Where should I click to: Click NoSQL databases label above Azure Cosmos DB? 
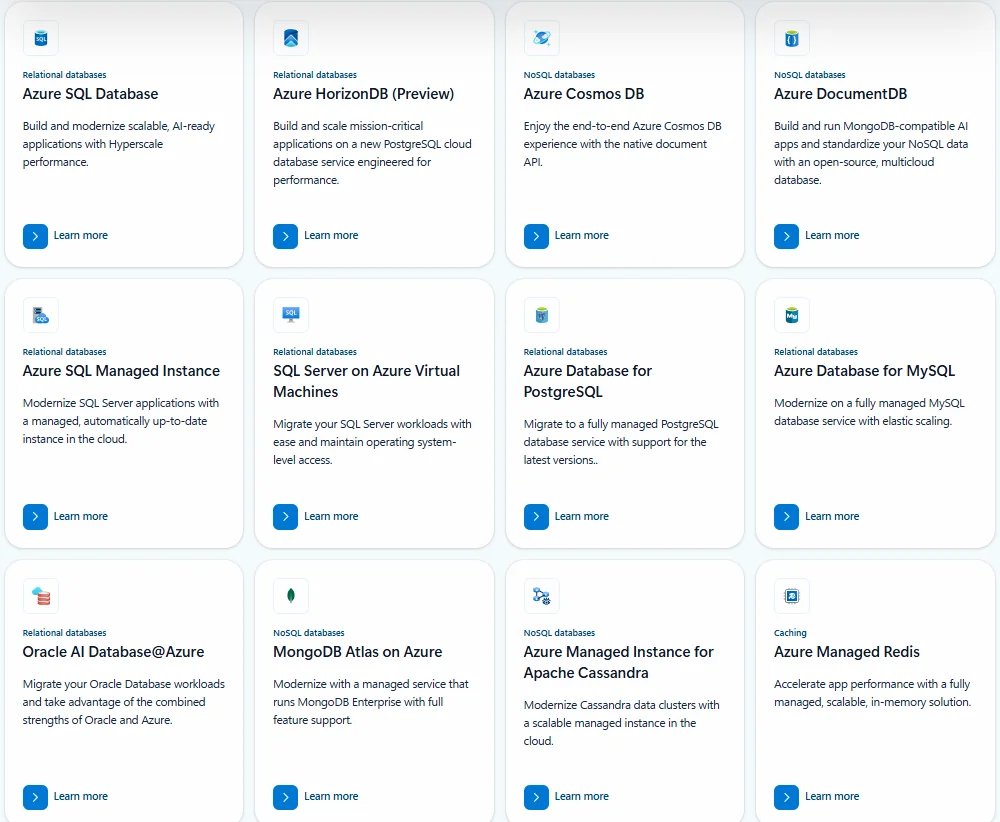559,75
